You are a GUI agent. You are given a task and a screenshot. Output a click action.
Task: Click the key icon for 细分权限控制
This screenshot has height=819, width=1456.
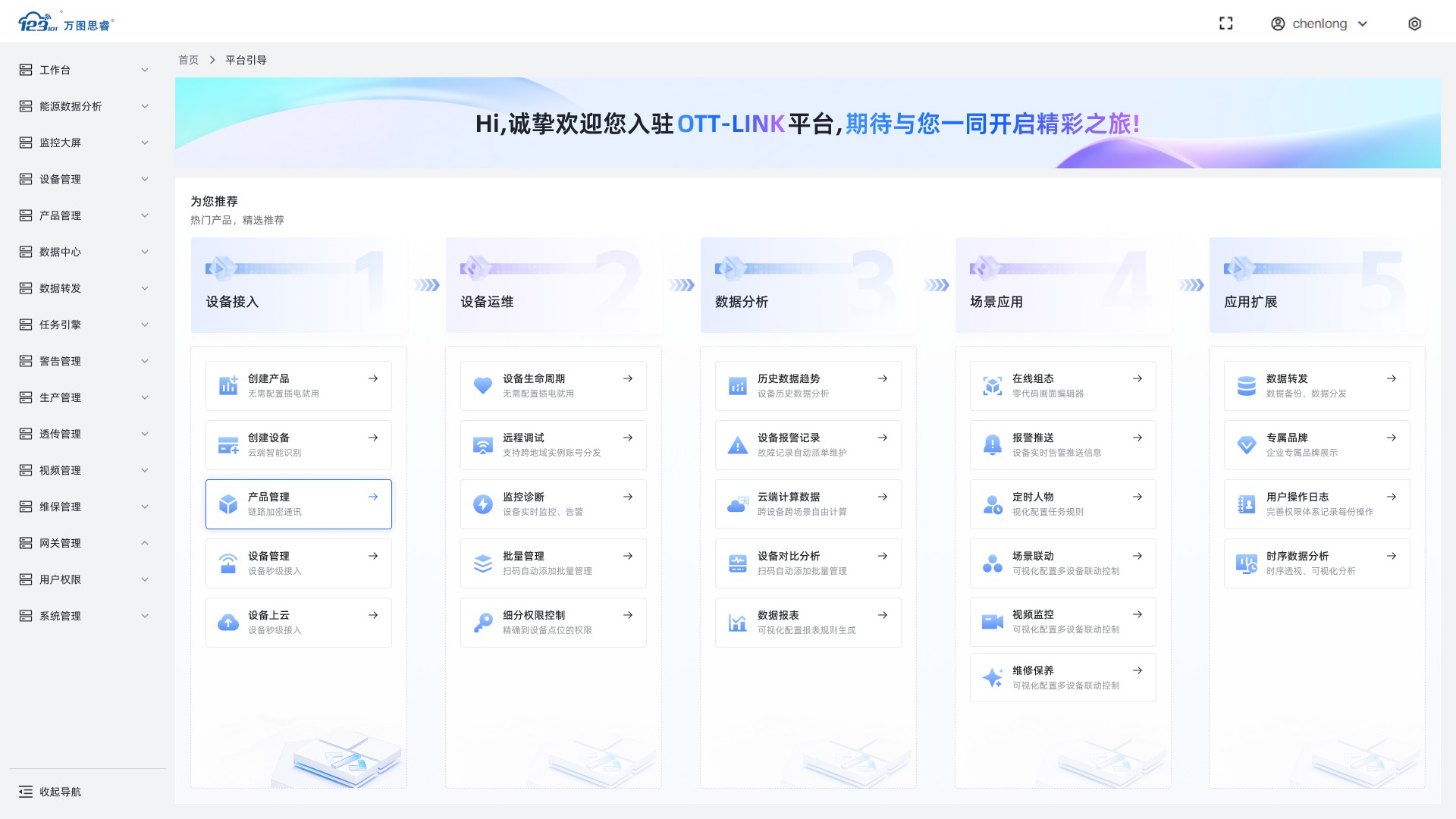[x=483, y=623]
